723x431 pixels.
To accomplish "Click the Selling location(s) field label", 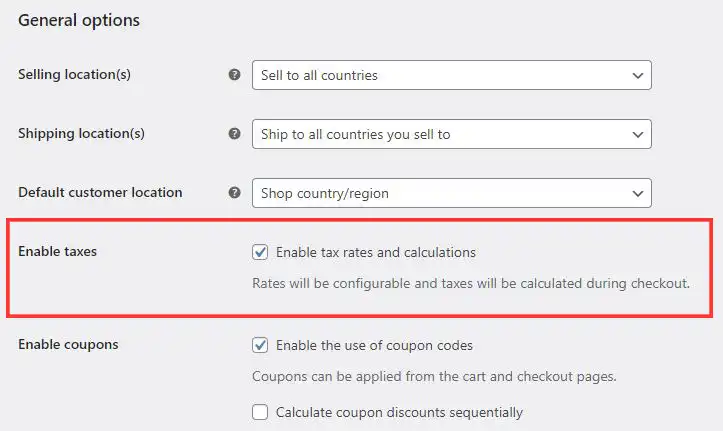I will (x=74, y=74).
